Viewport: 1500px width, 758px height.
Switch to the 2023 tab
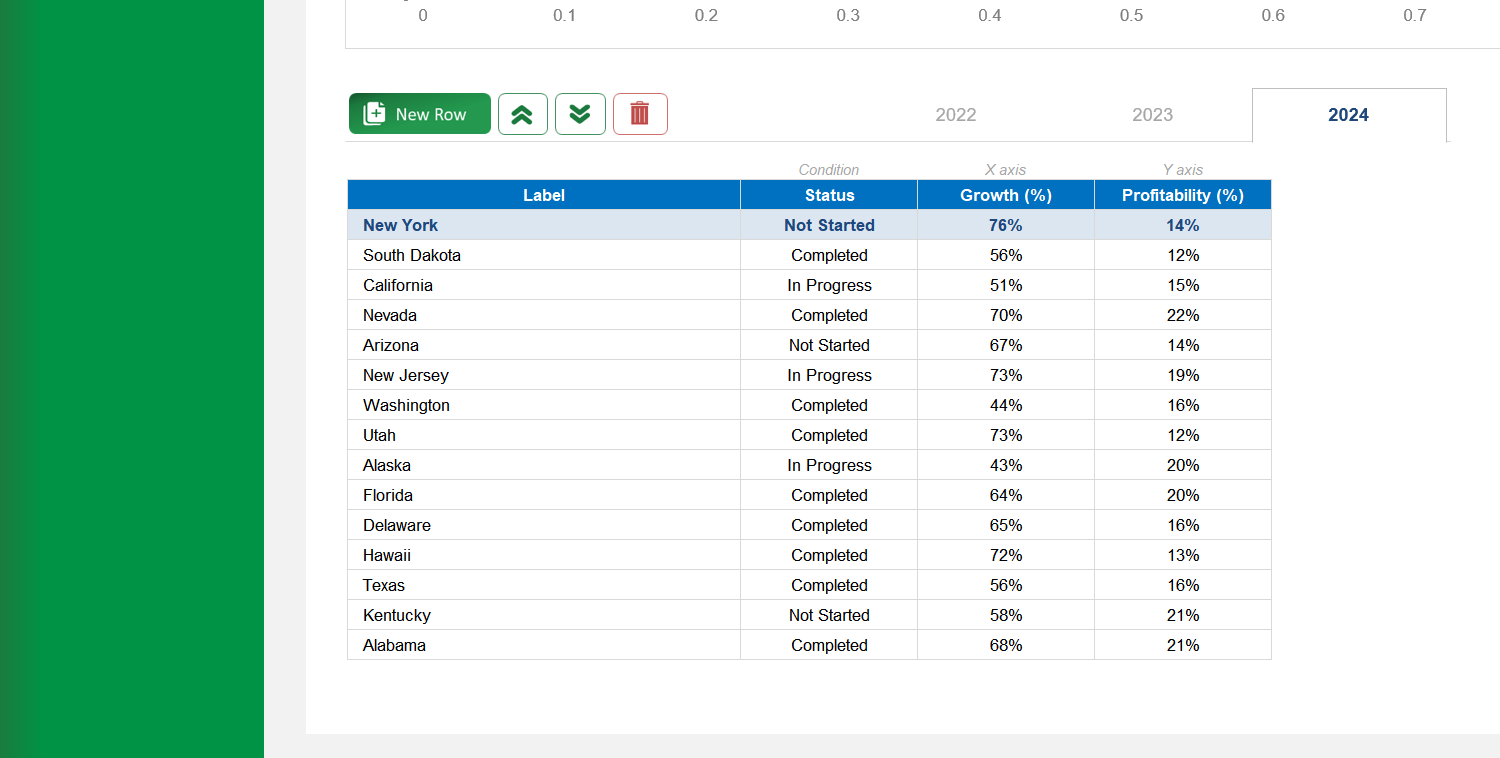tap(1151, 115)
